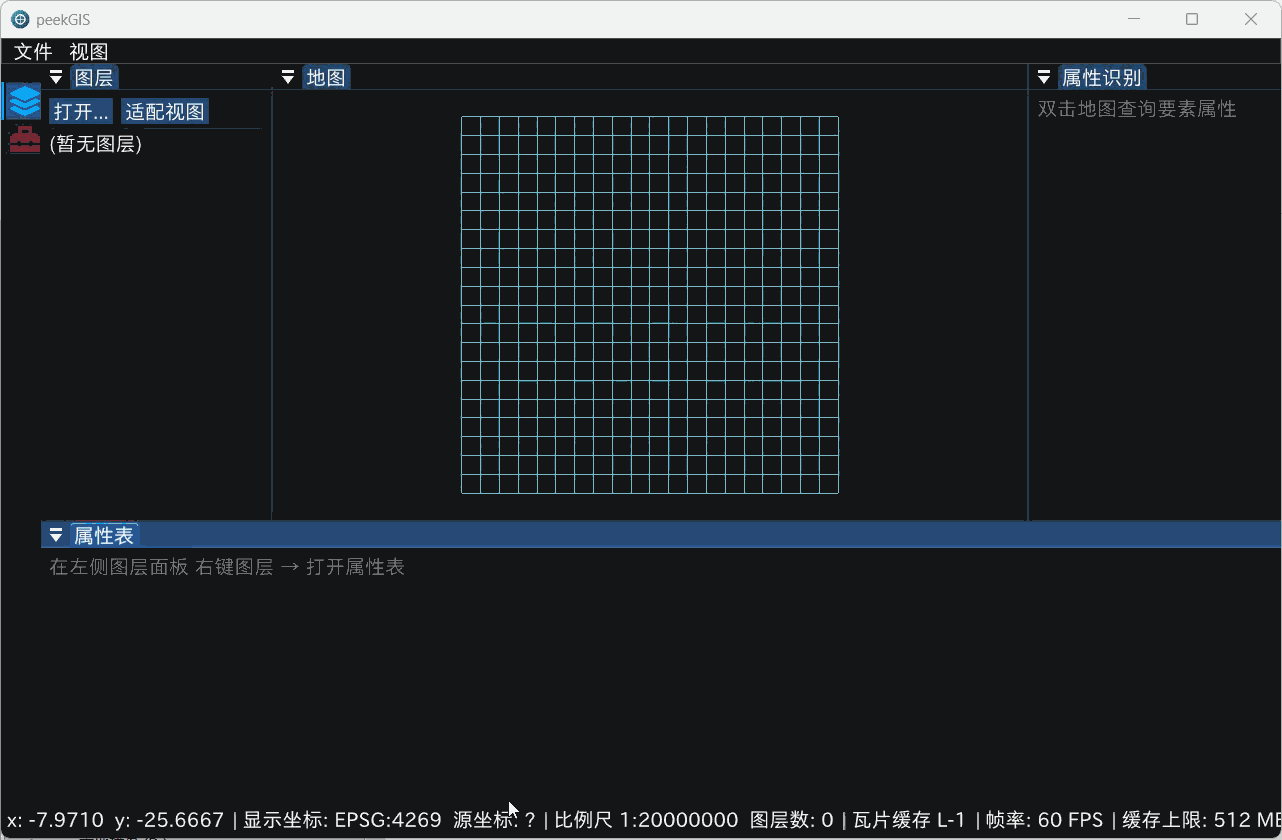Screen dimensions: 1282x840
Task: Click the 打开... button
Action: point(81,111)
